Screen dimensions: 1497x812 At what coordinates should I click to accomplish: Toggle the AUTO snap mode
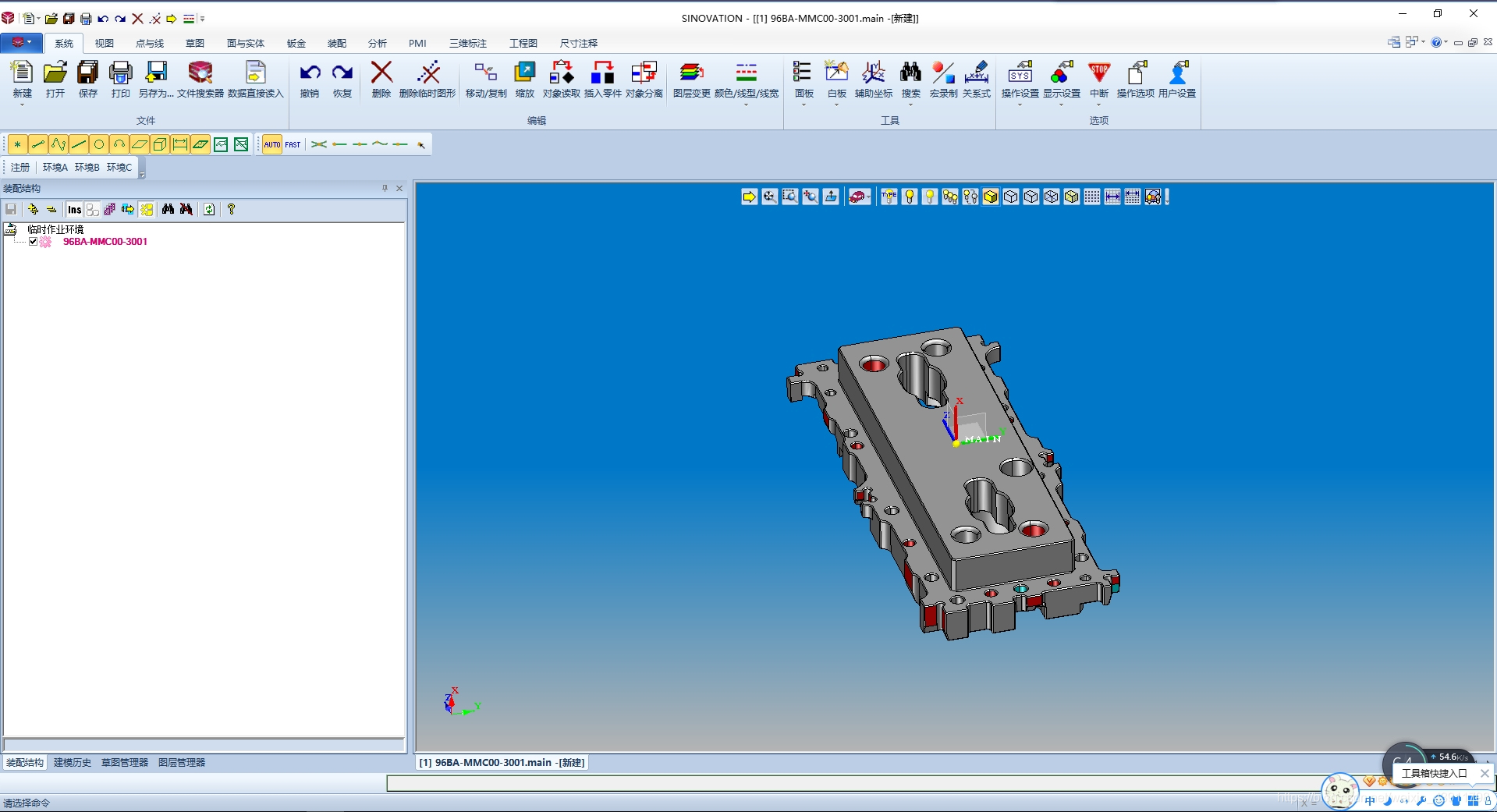(272, 144)
